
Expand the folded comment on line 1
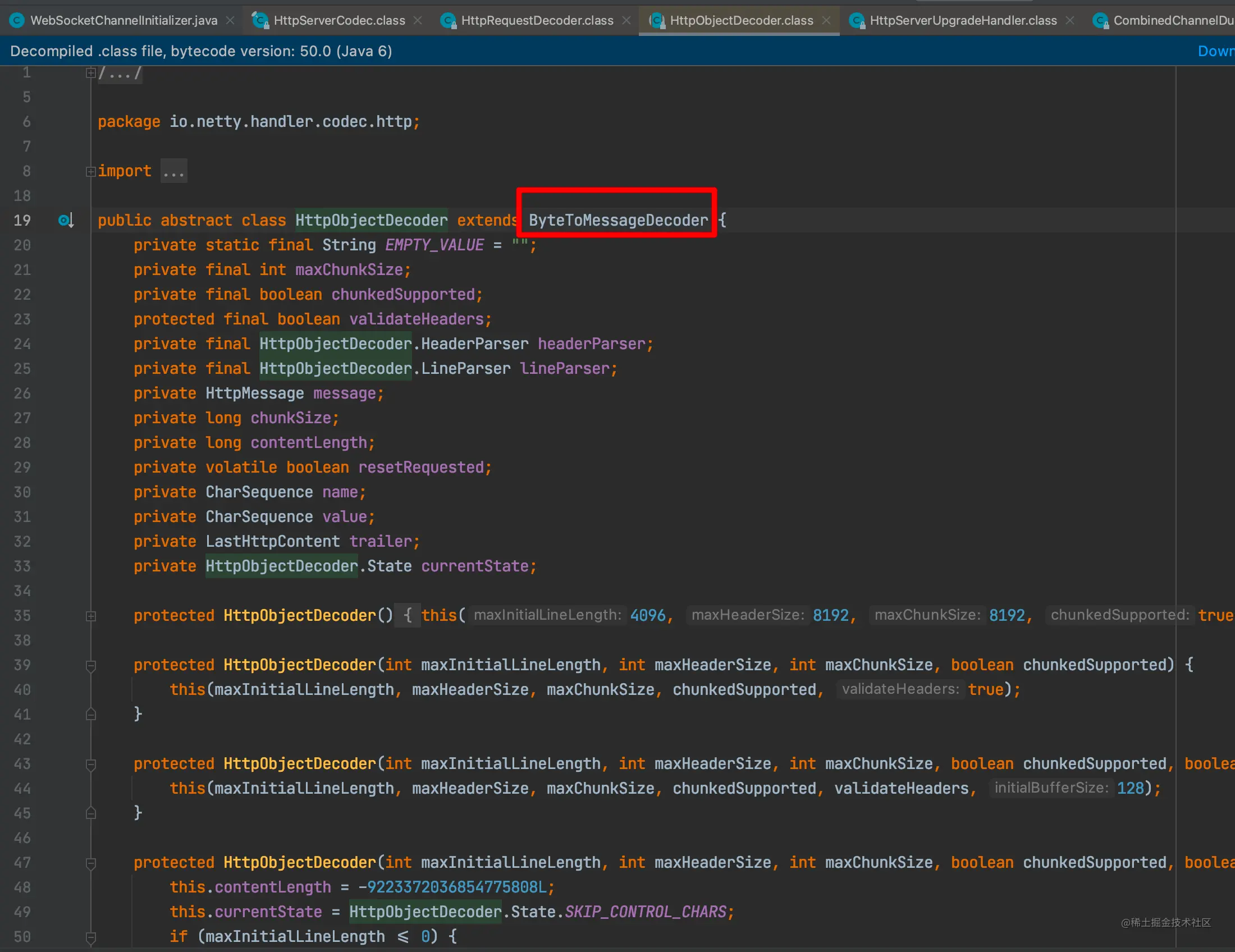(90, 73)
